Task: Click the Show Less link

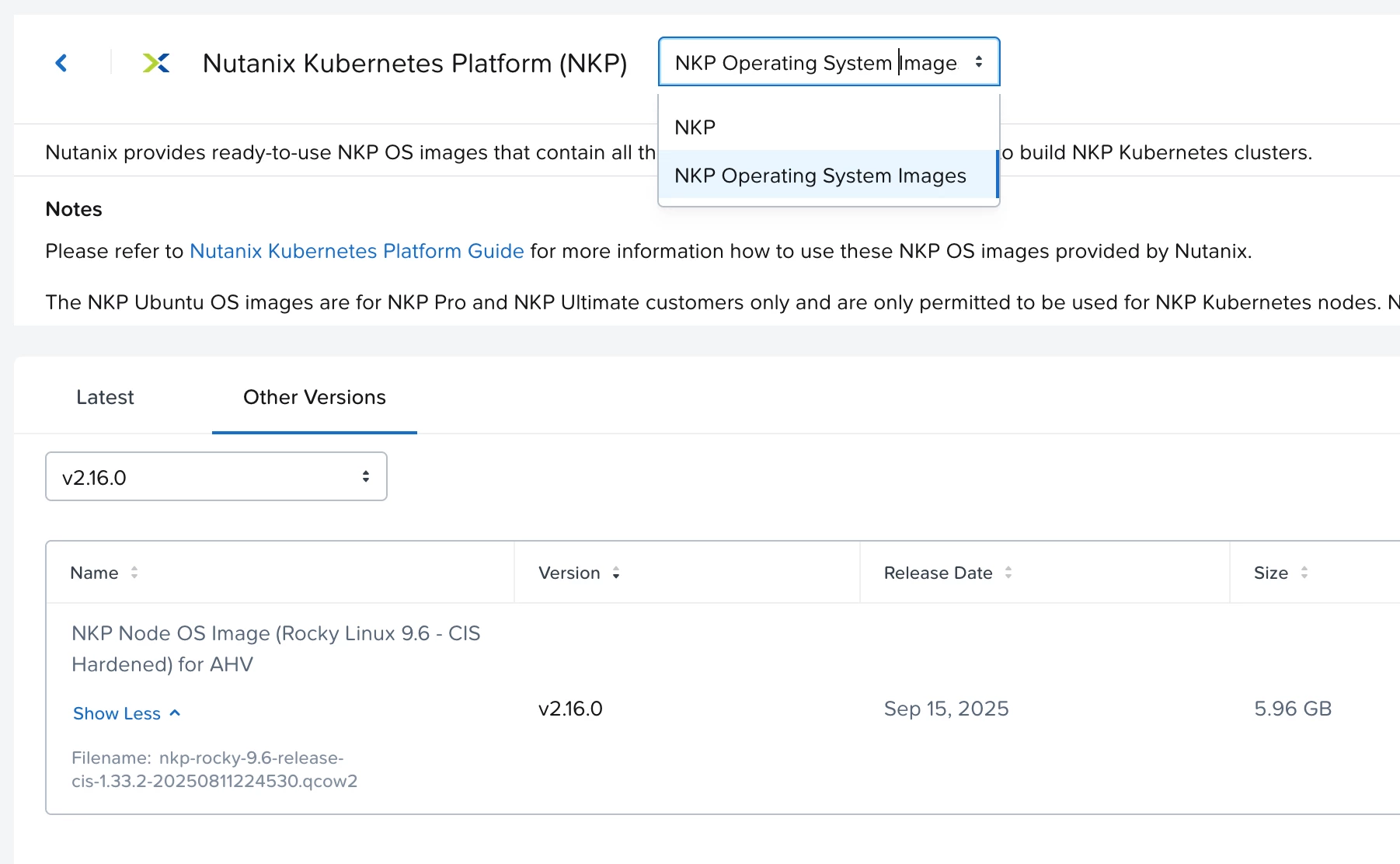Action: pyautogui.click(x=117, y=713)
